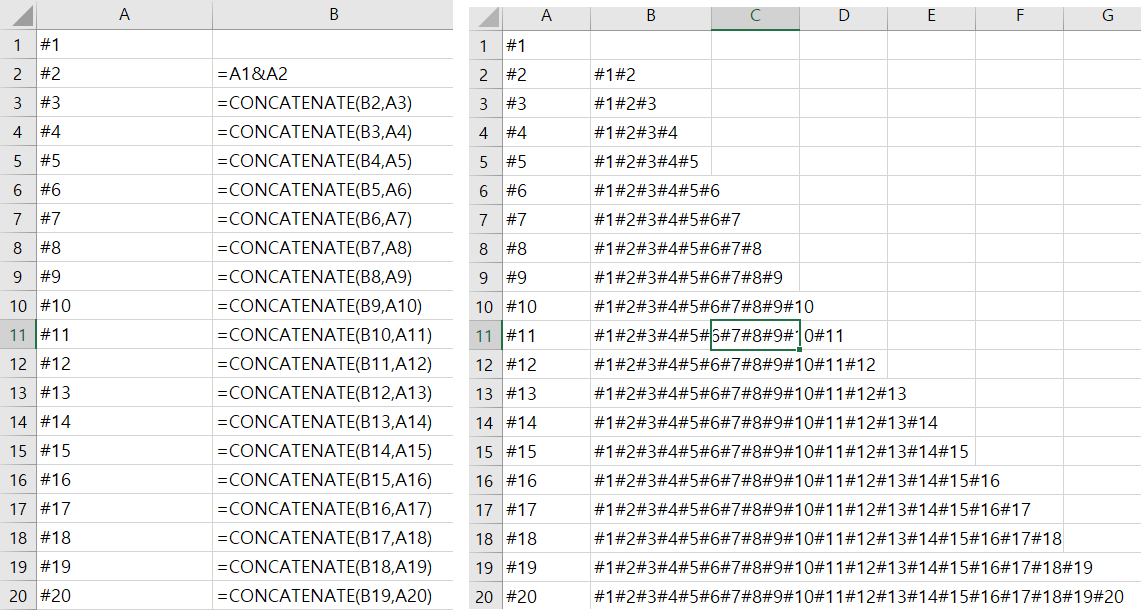Select cell A1 containing #1
The image size is (1141, 610).
pos(124,44)
